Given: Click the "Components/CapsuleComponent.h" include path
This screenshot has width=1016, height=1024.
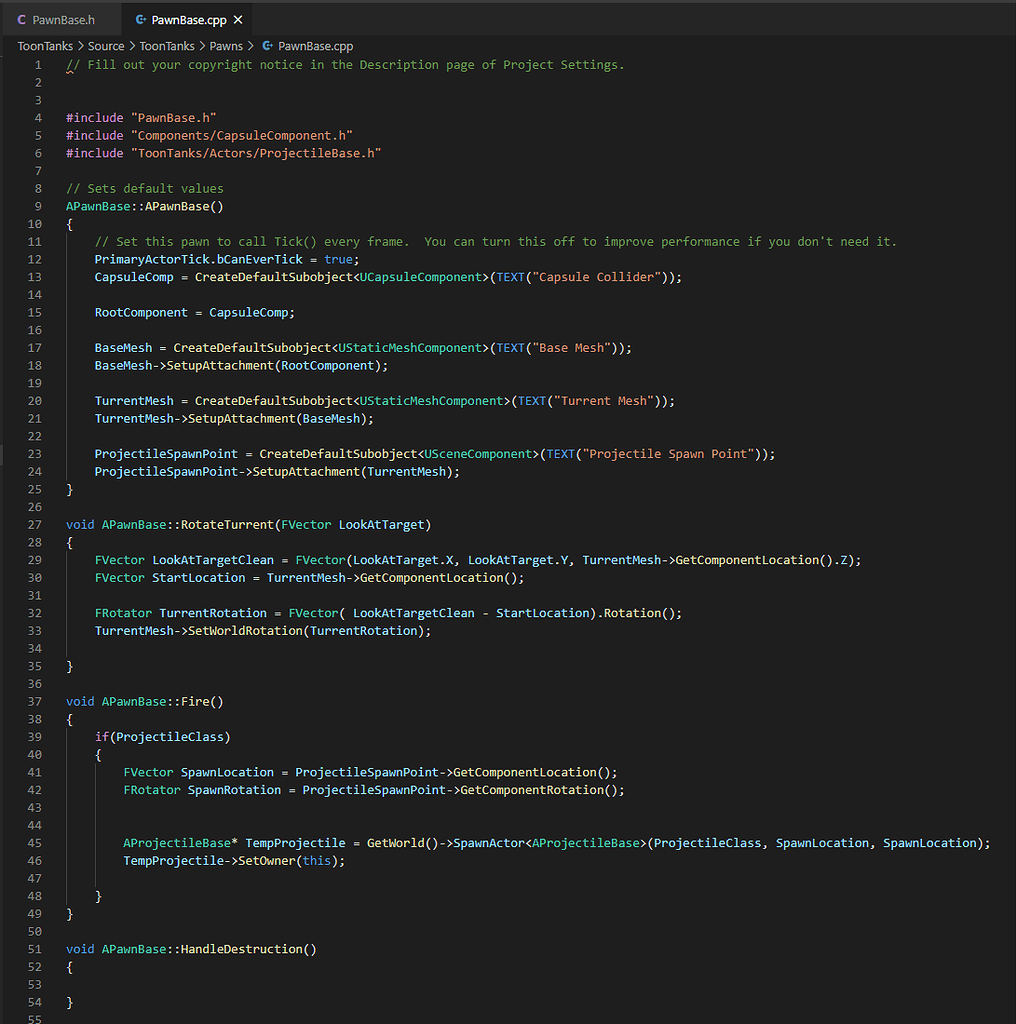Looking at the screenshot, I should point(241,135).
